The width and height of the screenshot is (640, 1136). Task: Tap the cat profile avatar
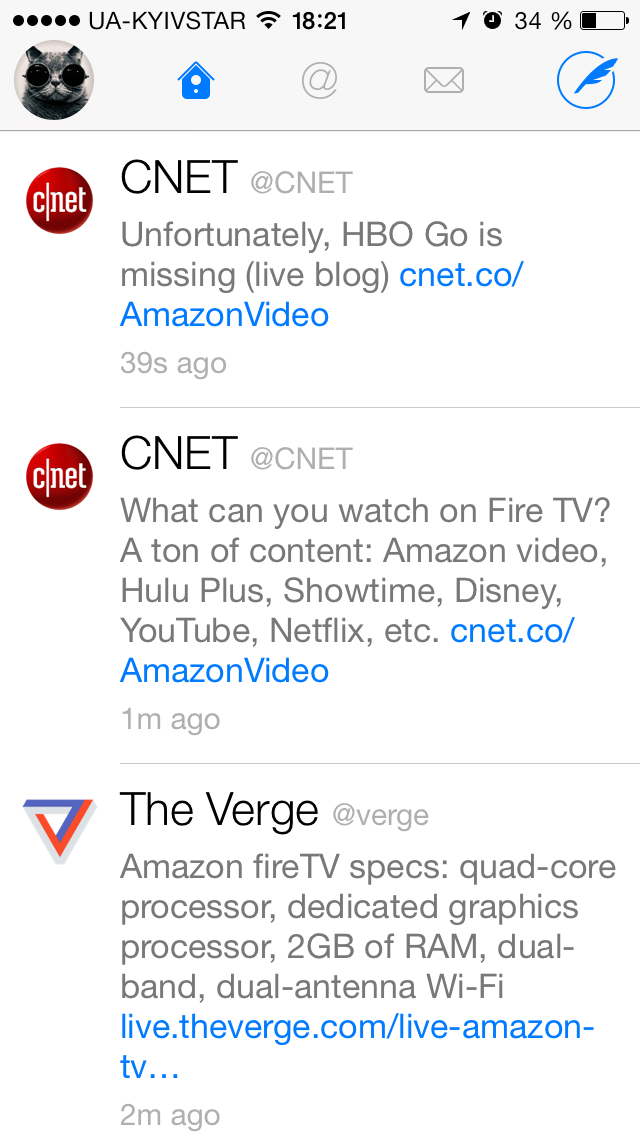[x=54, y=81]
